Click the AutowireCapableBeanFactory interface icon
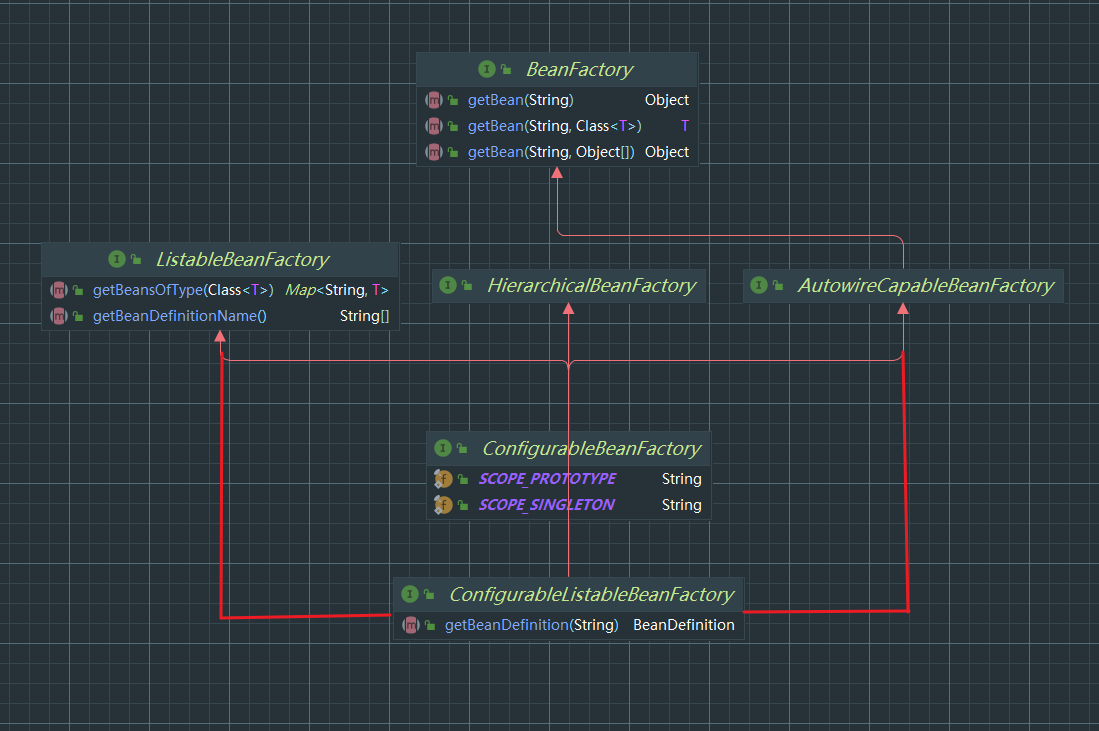The width and height of the screenshot is (1099, 731). (x=759, y=286)
